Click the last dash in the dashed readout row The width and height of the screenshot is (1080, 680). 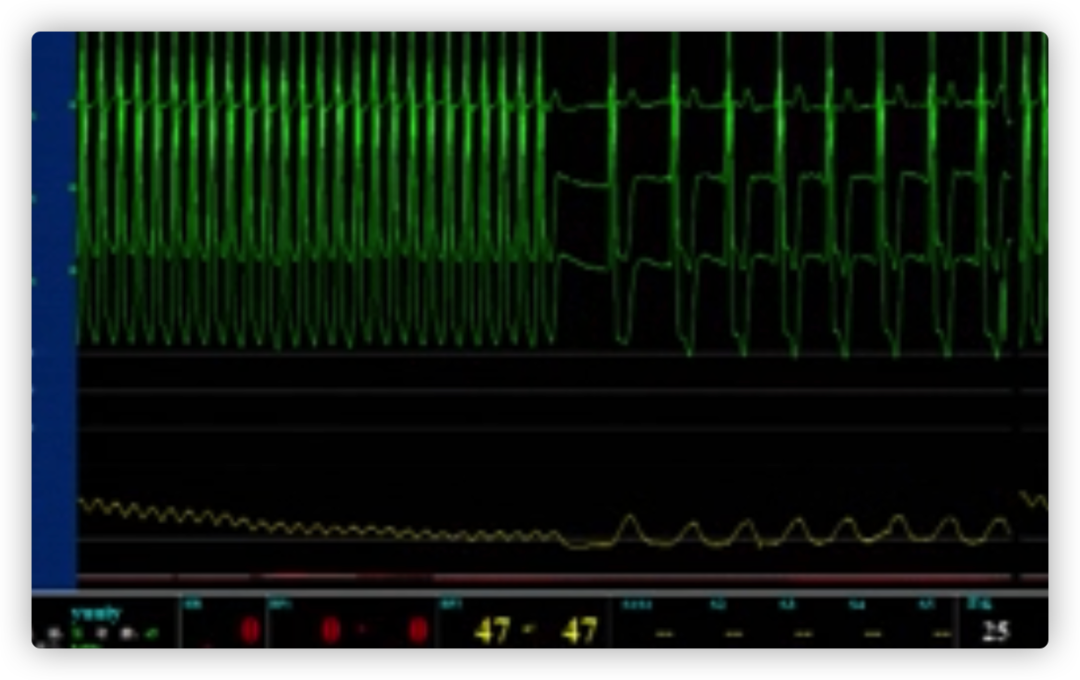pos(940,633)
